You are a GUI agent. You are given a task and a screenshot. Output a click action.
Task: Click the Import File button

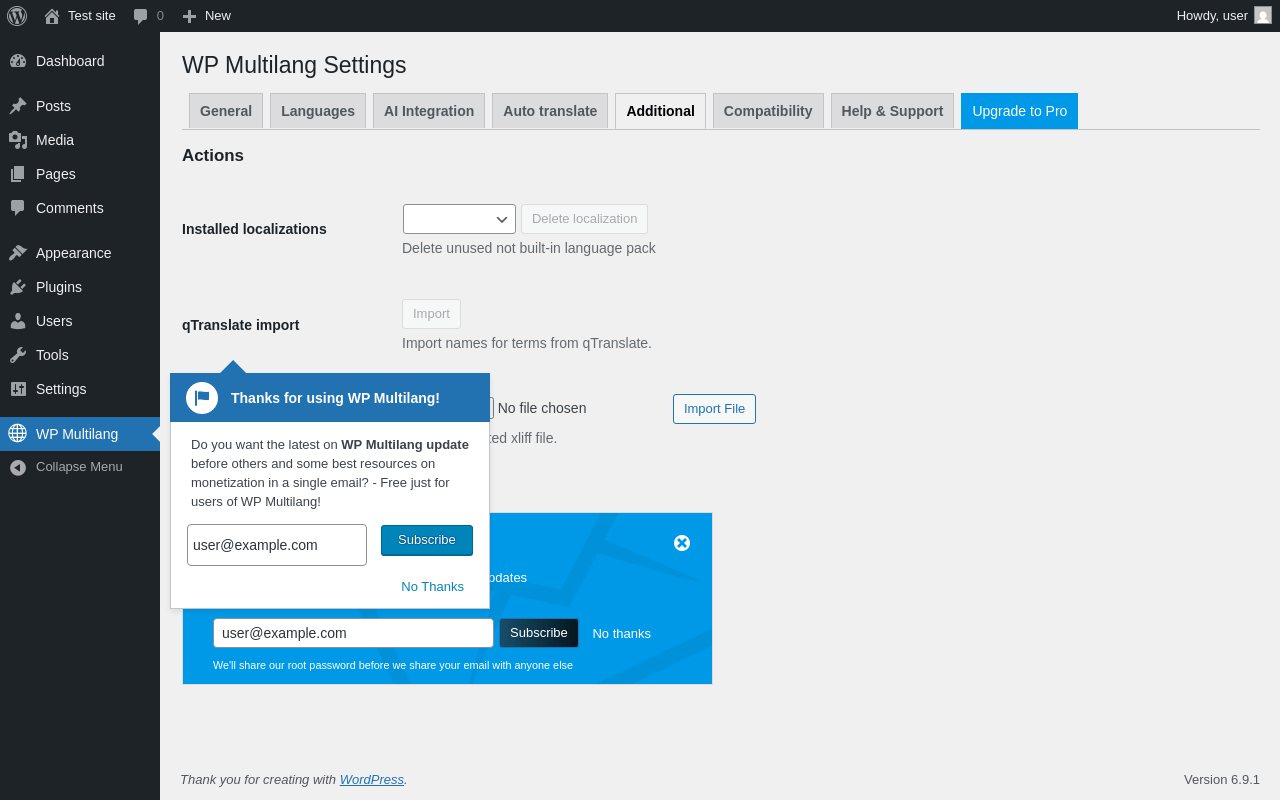(x=714, y=409)
